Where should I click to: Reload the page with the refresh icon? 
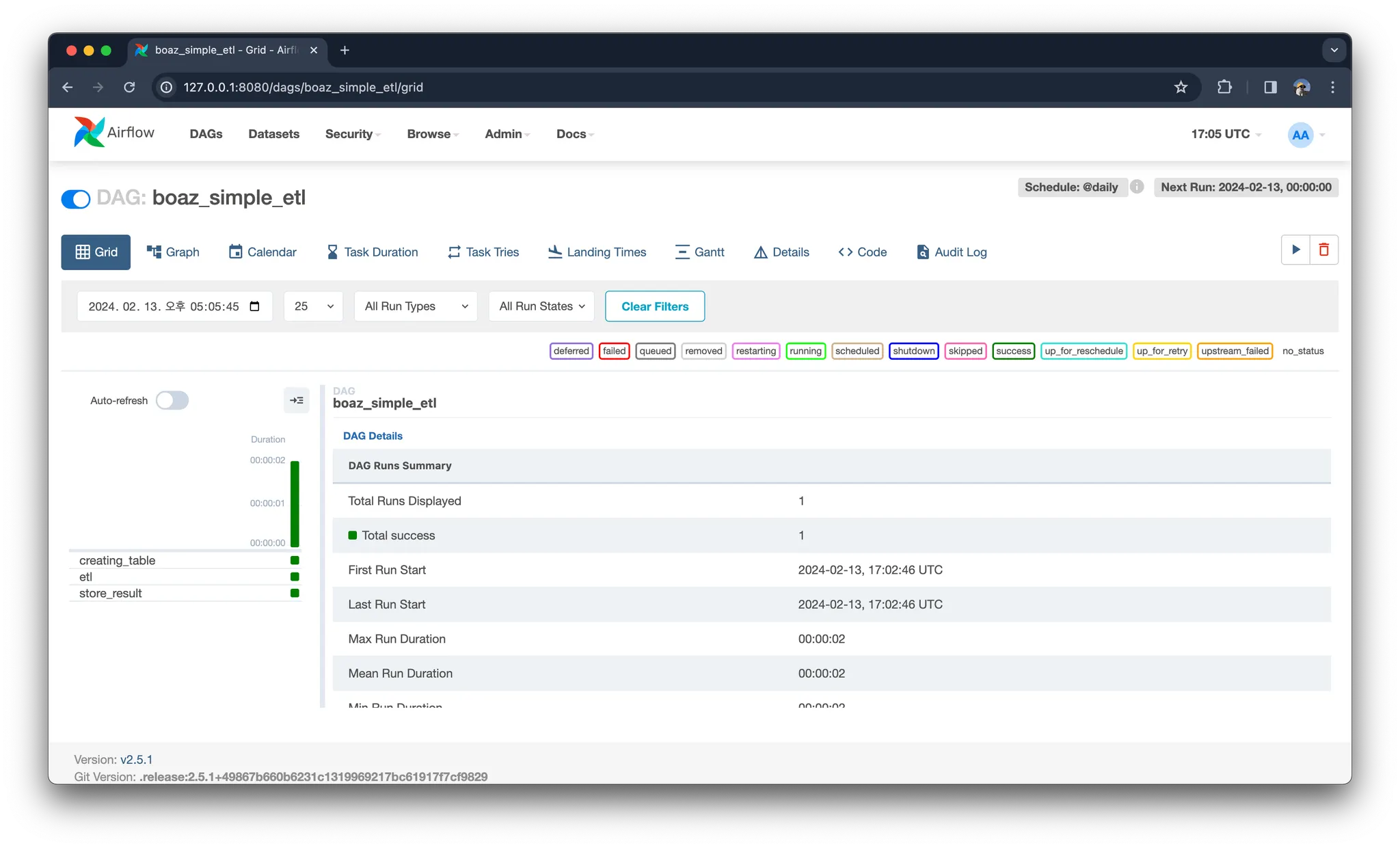click(129, 87)
